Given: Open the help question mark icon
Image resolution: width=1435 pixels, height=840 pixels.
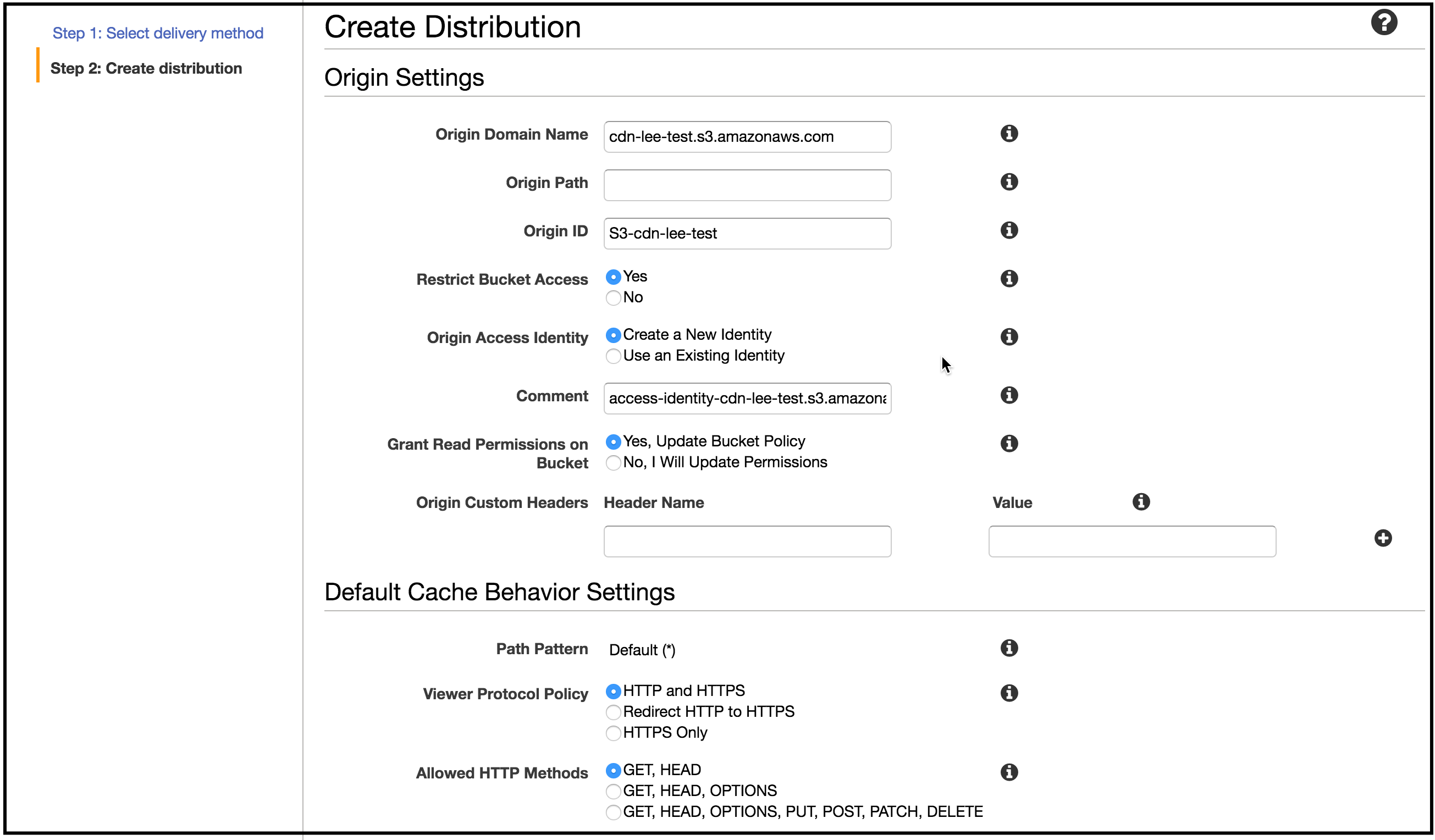Looking at the screenshot, I should [1384, 23].
